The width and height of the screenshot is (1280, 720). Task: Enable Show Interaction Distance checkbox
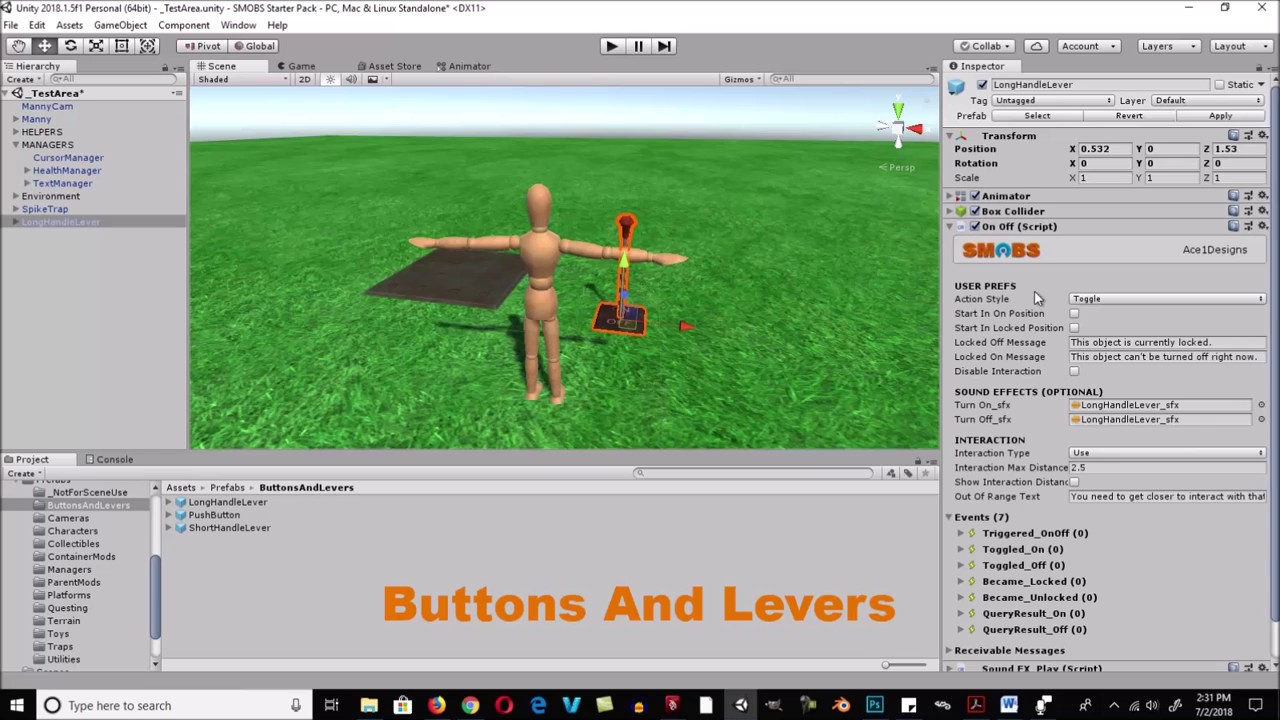[x=1074, y=482]
